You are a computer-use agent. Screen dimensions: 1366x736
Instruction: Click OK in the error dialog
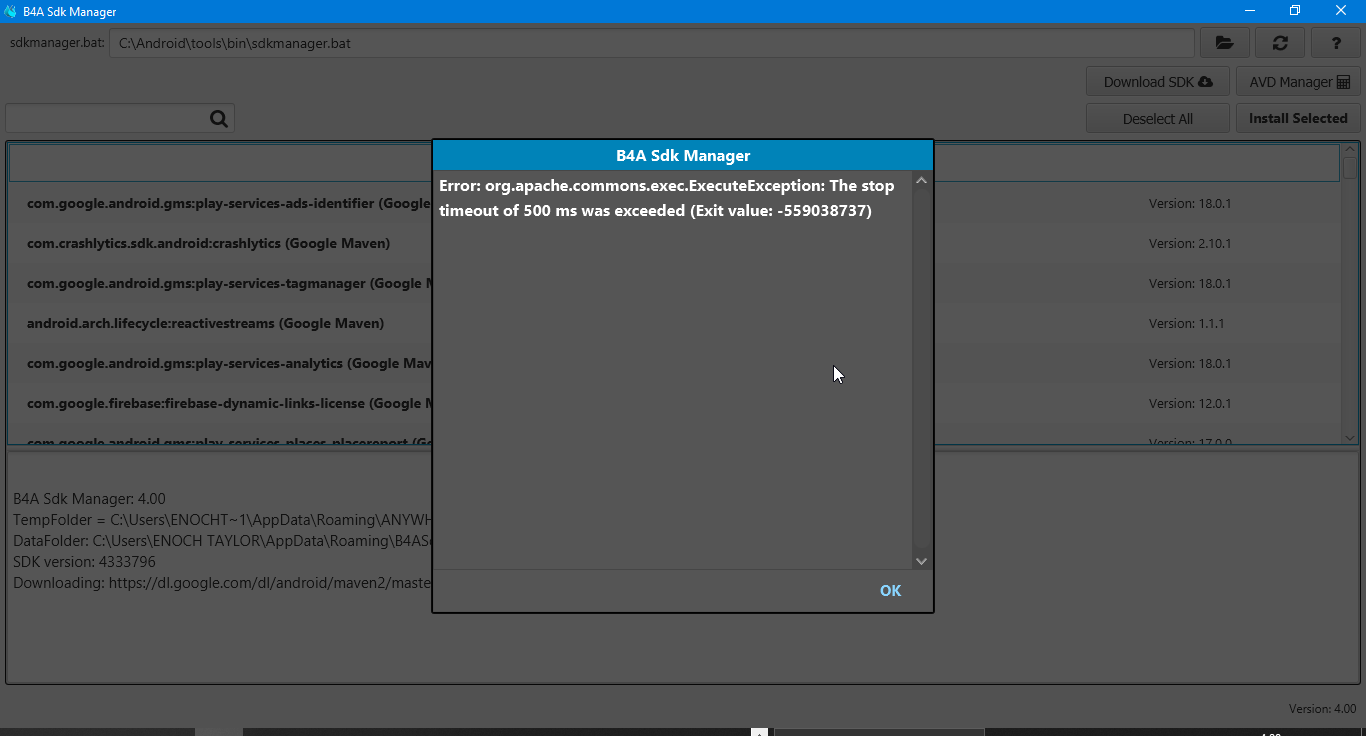click(890, 591)
